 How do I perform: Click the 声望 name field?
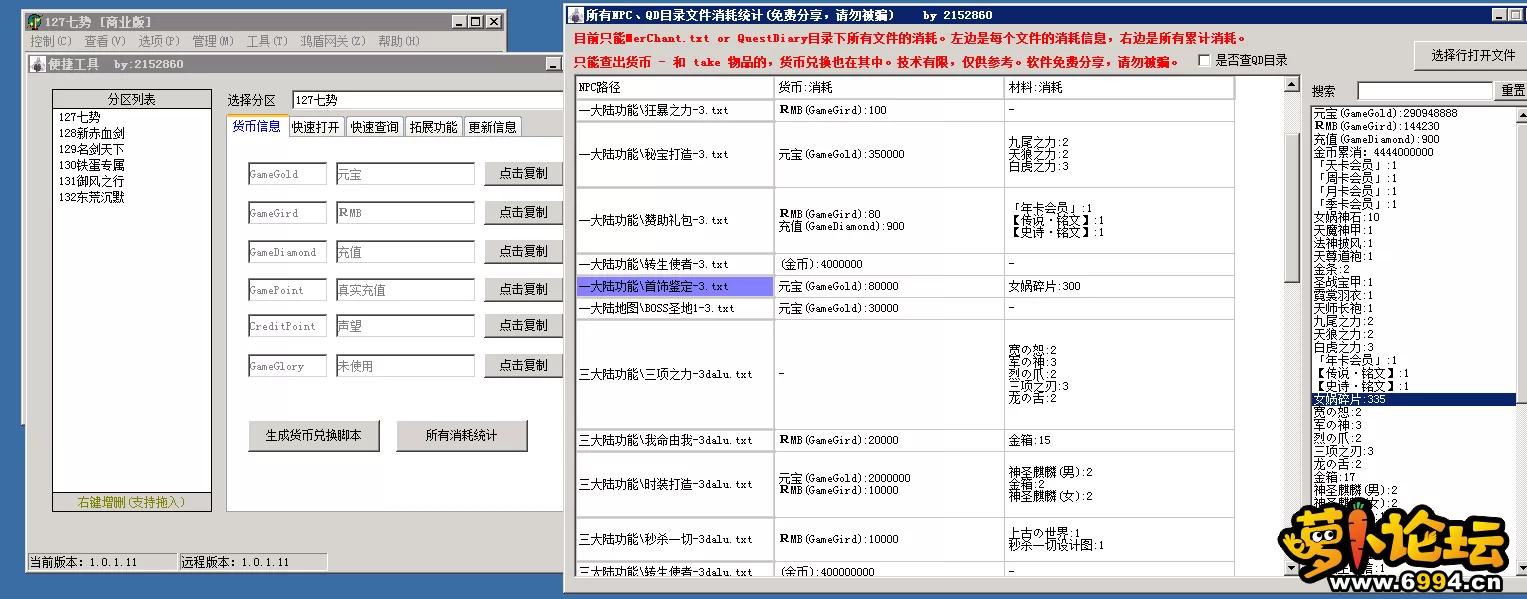point(405,326)
